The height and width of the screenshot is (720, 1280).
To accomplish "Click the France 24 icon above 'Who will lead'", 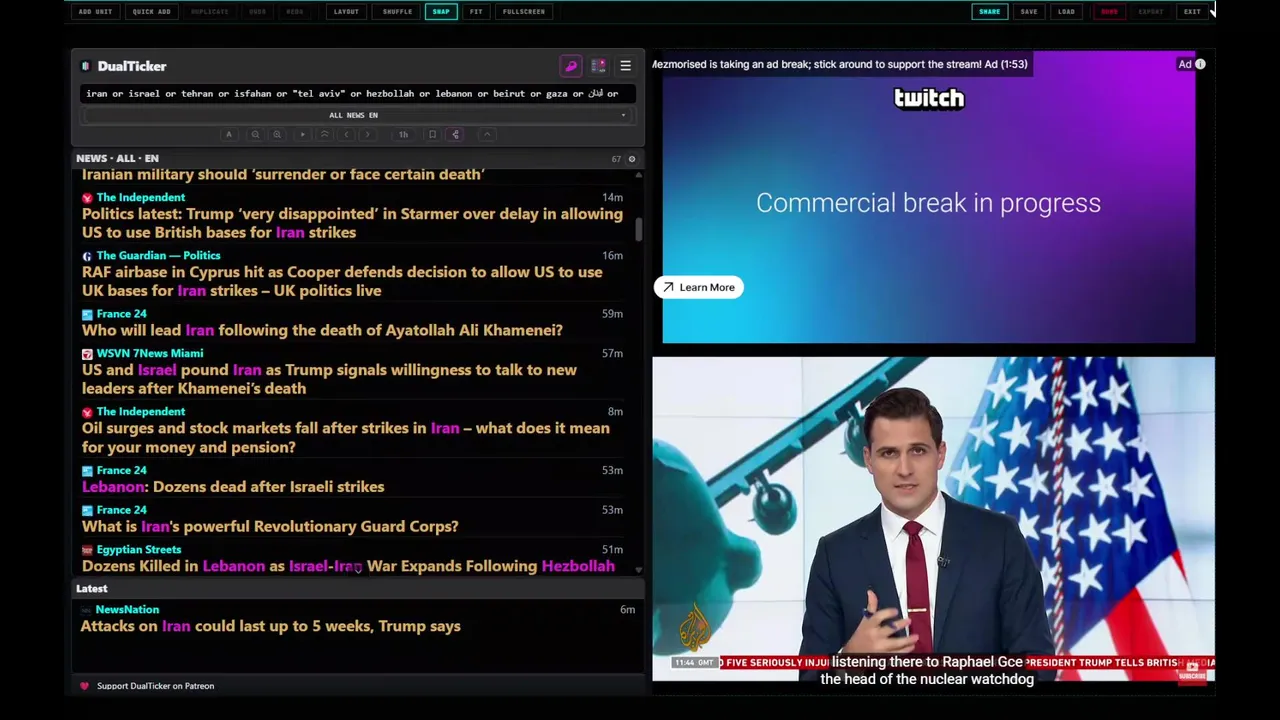I will (87, 314).
